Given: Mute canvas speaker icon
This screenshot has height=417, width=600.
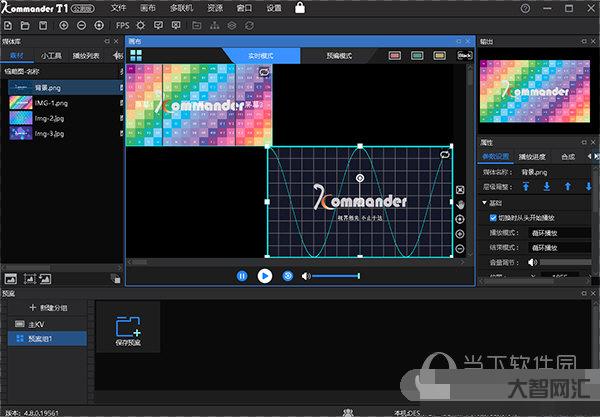Looking at the screenshot, I should [305, 276].
